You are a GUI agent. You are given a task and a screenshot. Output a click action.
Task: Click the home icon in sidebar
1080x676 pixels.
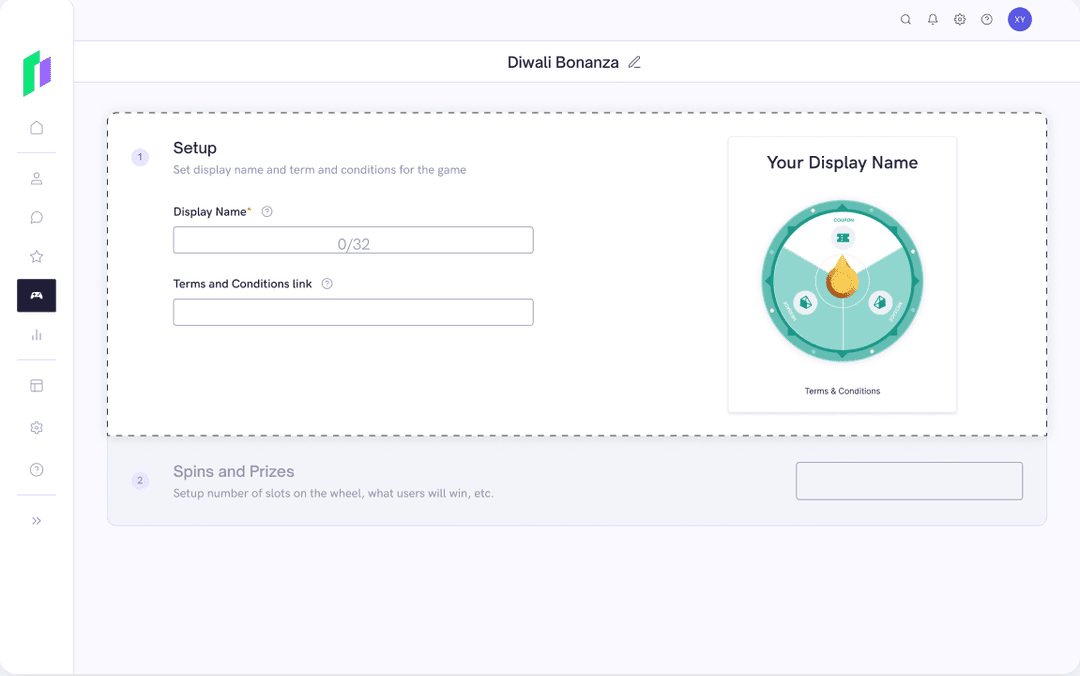coord(36,128)
